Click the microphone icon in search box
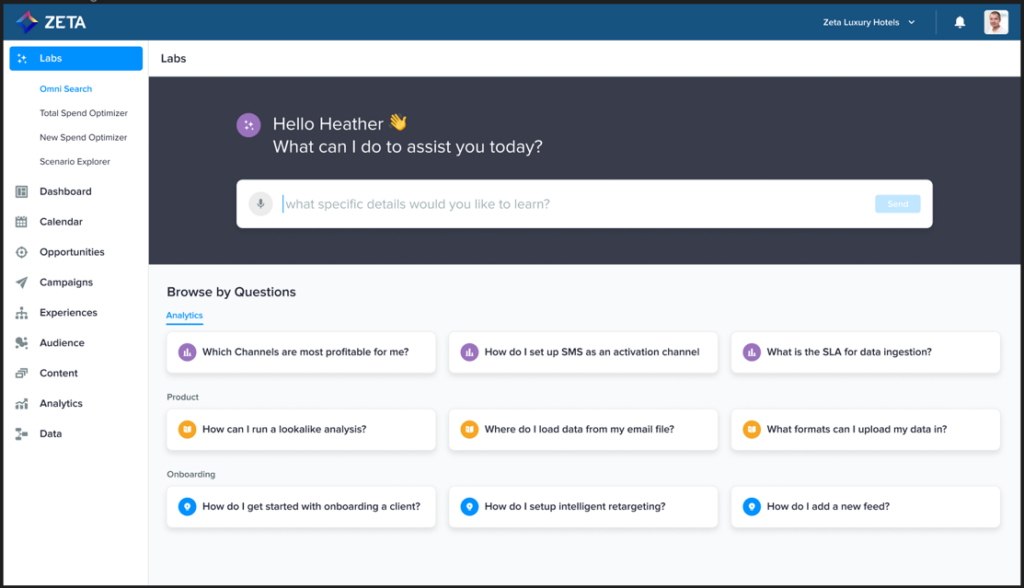Image resolution: width=1024 pixels, height=588 pixels. click(260, 204)
